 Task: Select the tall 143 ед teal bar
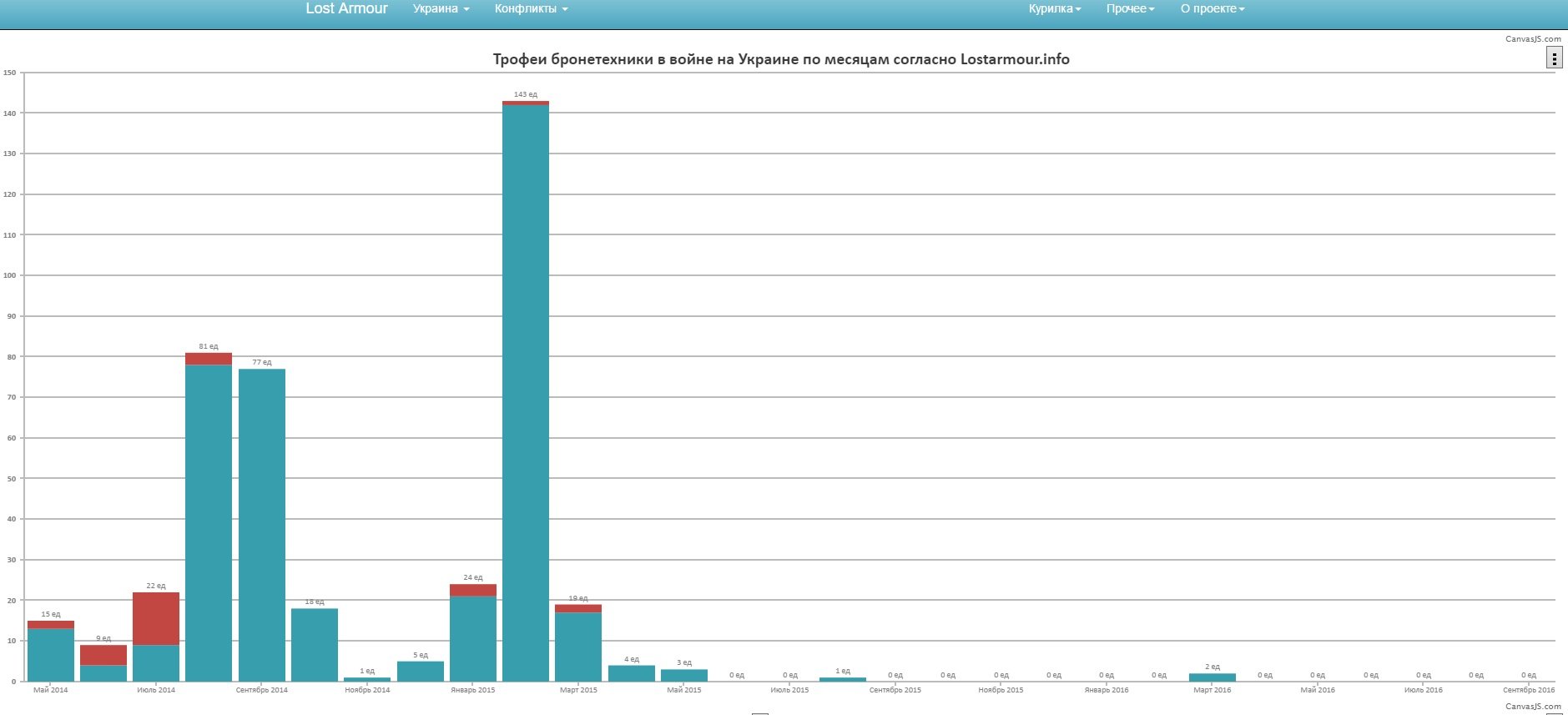click(x=526, y=393)
